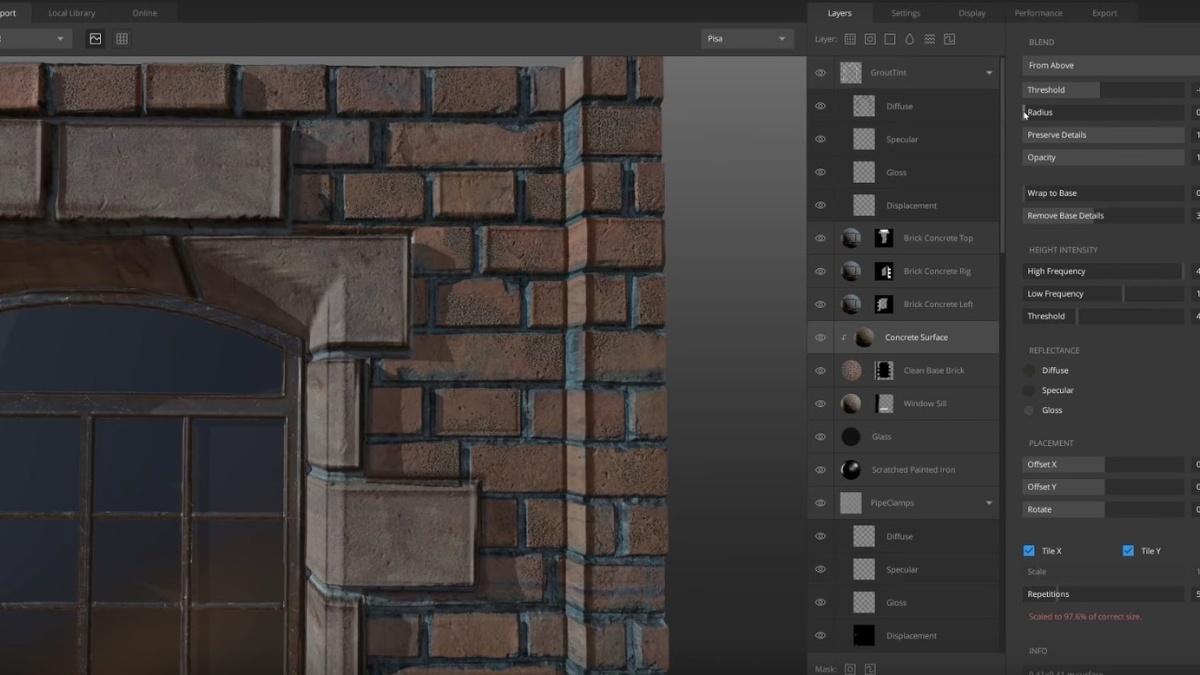The height and width of the screenshot is (675, 1200).
Task: Click the Brick Concrete Left material sphere
Action: [851, 304]
